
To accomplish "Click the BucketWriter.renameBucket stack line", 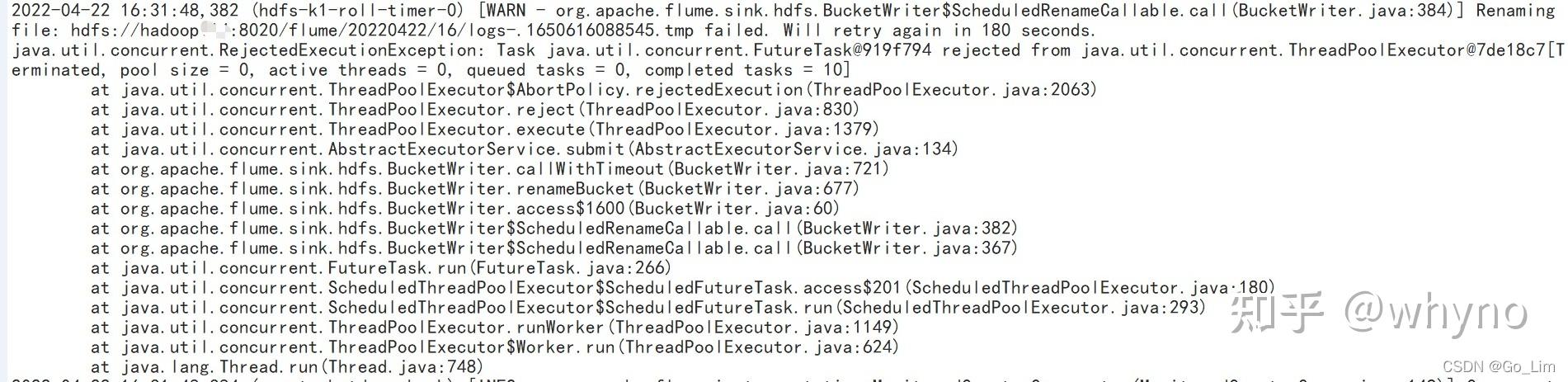I will click(x=475, y=189).
